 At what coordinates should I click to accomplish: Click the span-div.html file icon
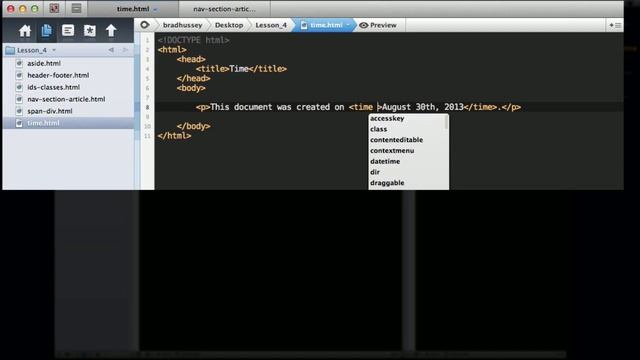pyautogui.click(x=19, y=111)
